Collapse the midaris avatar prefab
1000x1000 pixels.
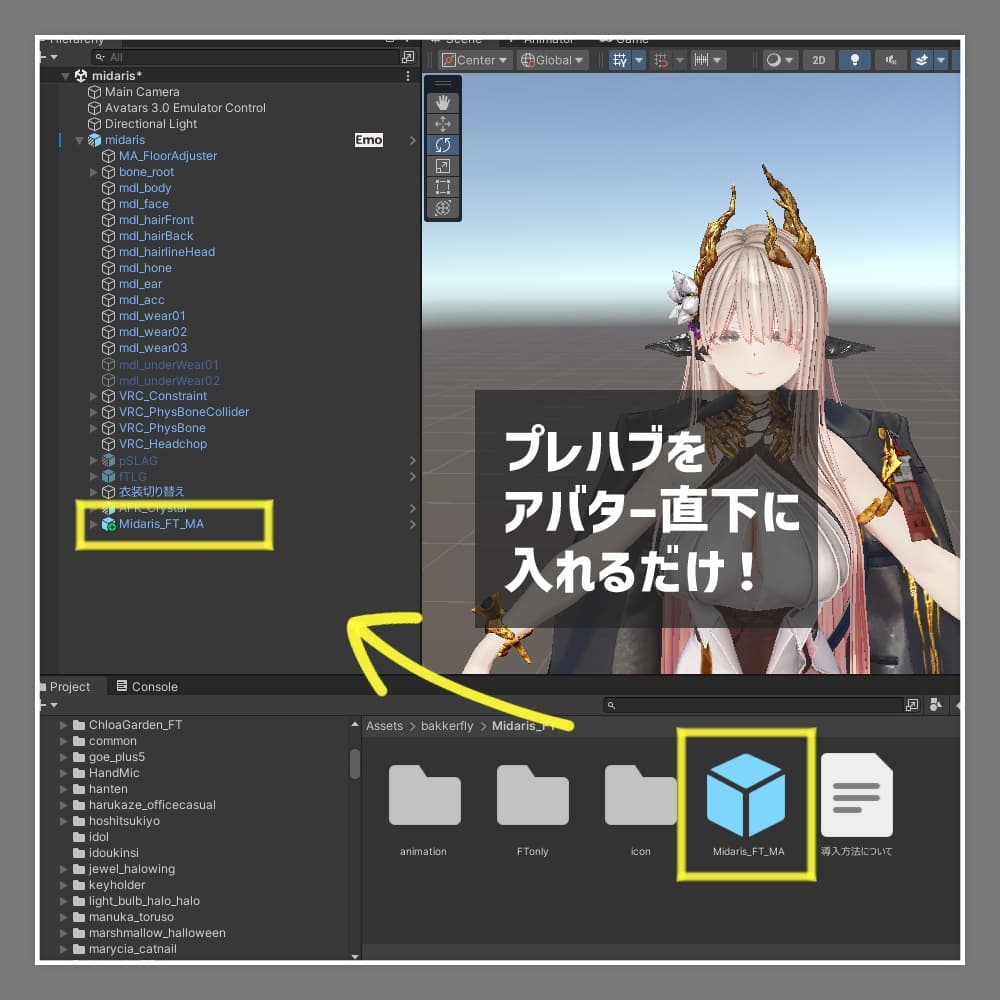tap(79, 140)
